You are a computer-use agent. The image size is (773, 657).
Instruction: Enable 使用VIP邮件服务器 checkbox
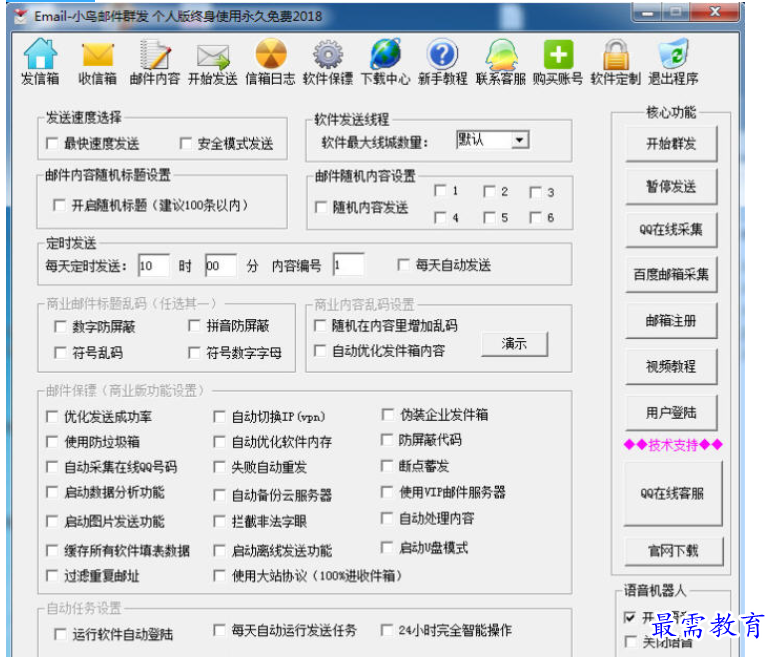[387, 492]
